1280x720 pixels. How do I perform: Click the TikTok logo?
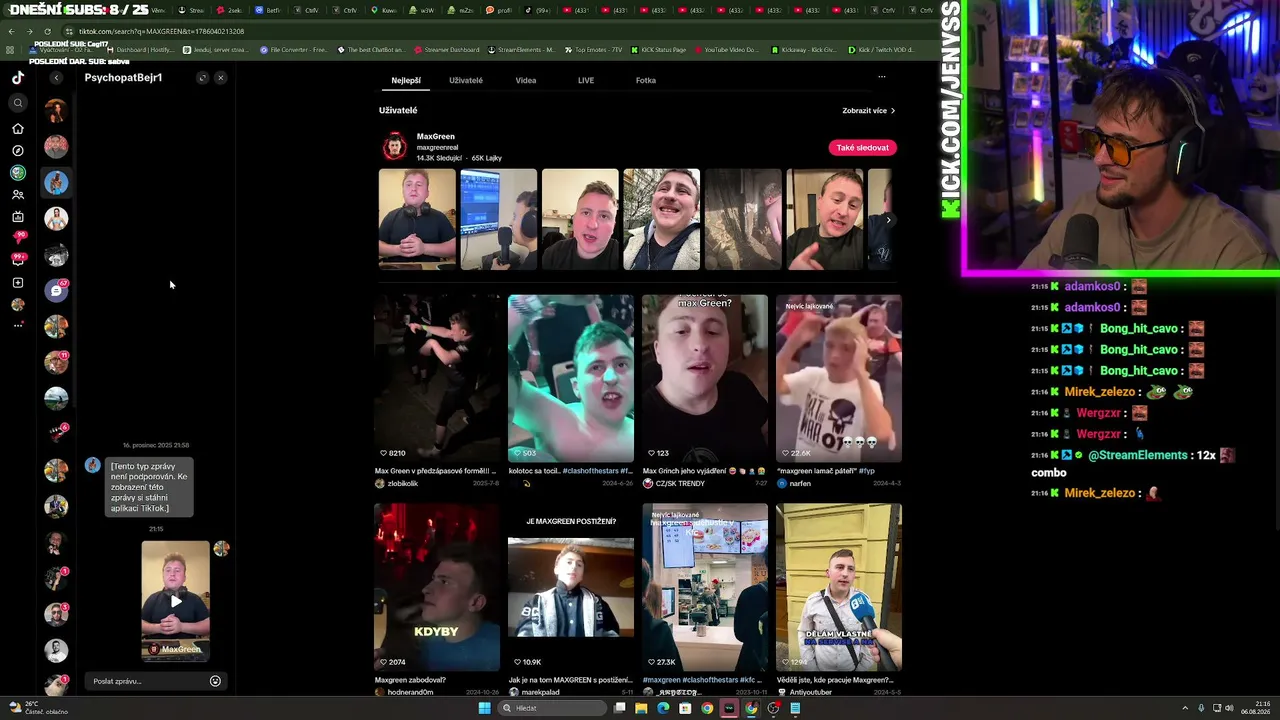(x=17, y=77)
